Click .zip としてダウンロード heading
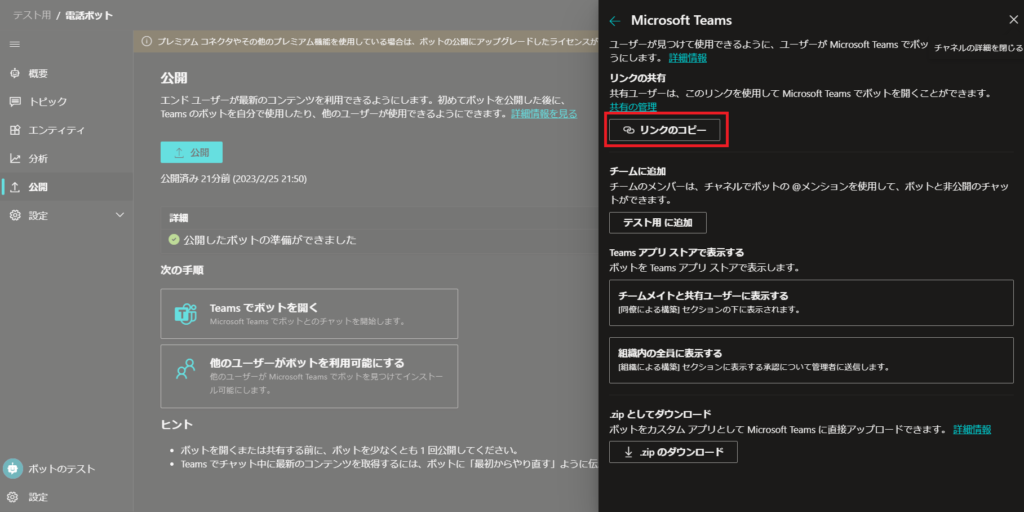 (660, 414)
